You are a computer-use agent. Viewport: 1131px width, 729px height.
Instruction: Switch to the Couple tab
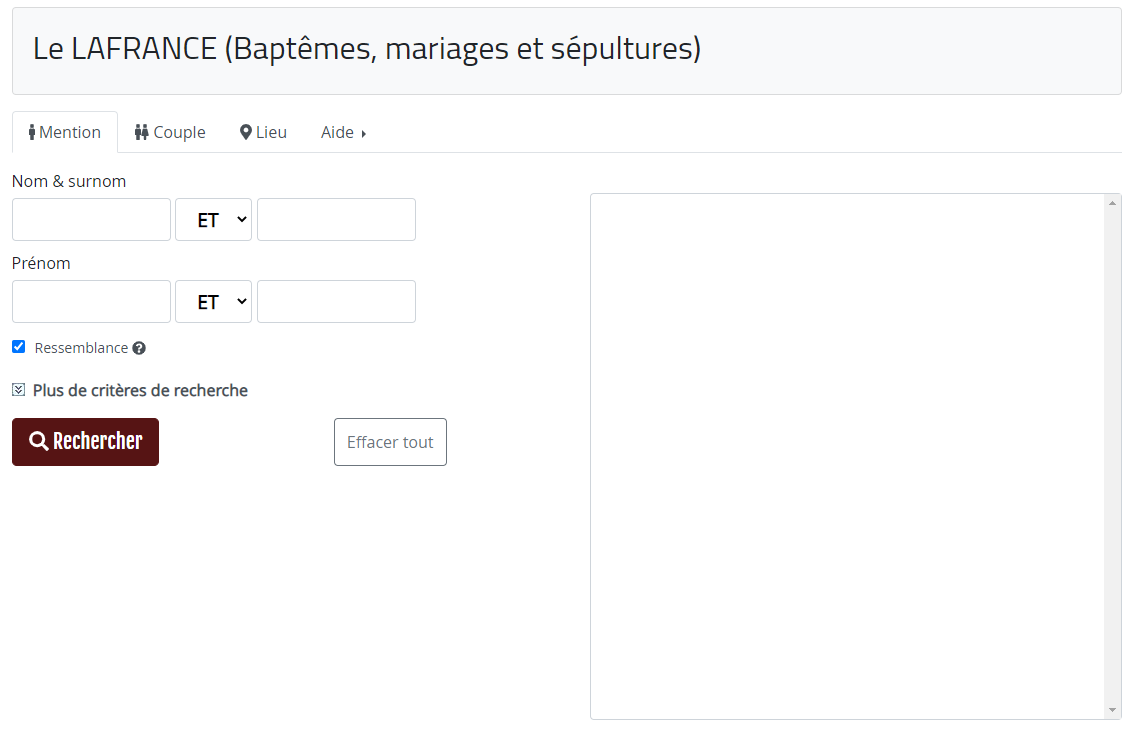pyautogui.click(x=170, y=132)
